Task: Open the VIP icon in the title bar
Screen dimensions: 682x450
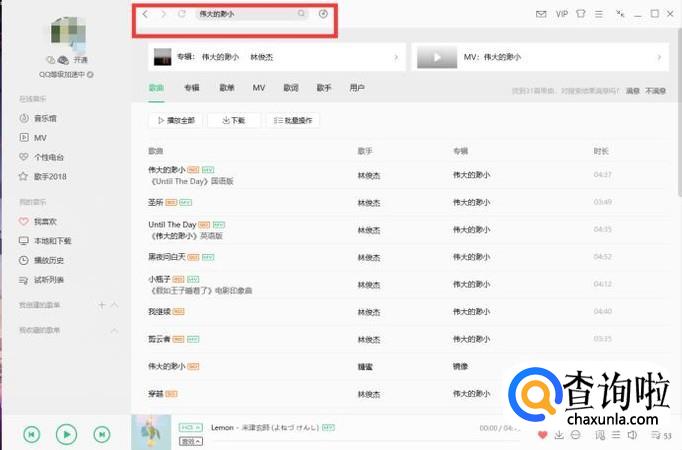Action: point(562,14)
